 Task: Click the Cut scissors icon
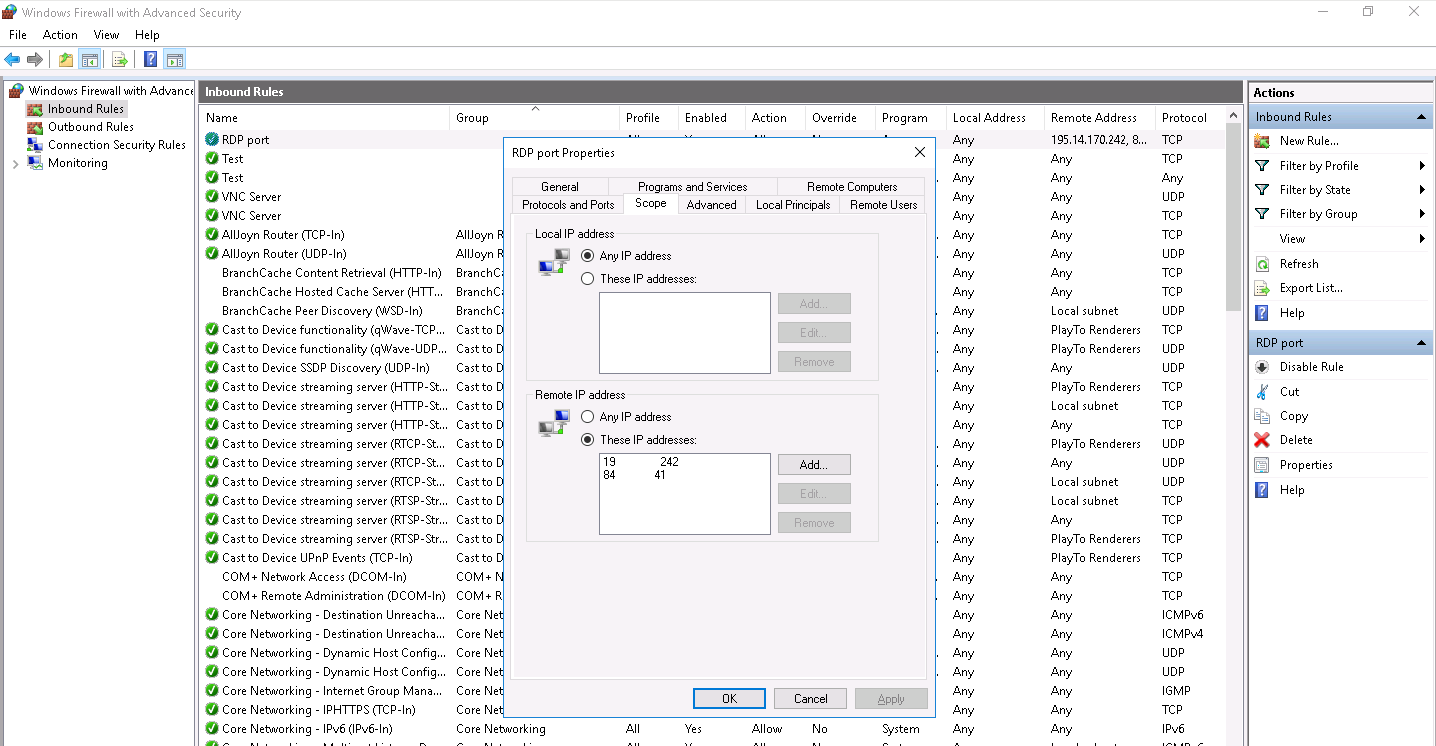(1262, 392)
